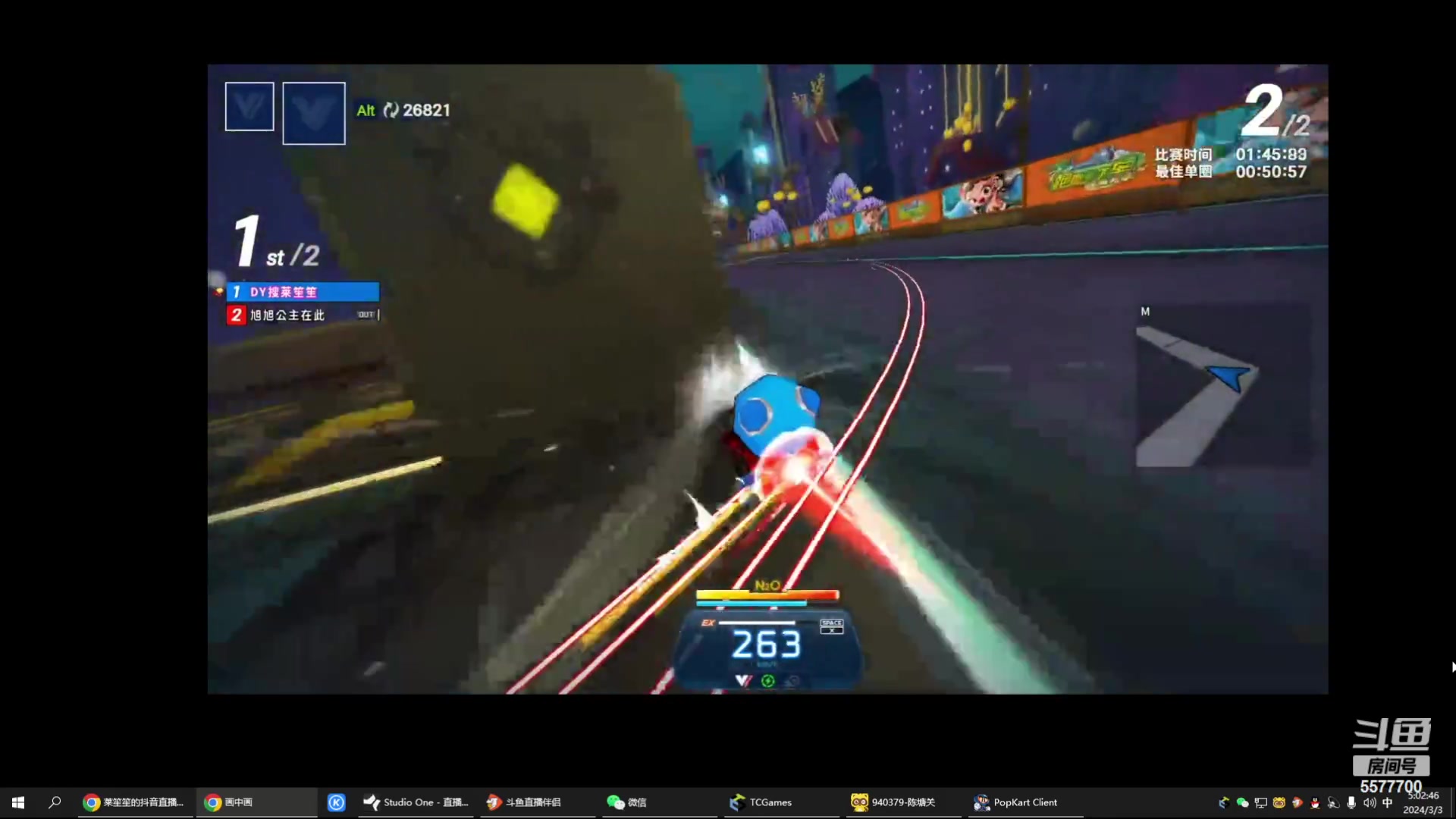
Task: Open 微信 WeChat from taskbar
Action: [x=661, y=802]
